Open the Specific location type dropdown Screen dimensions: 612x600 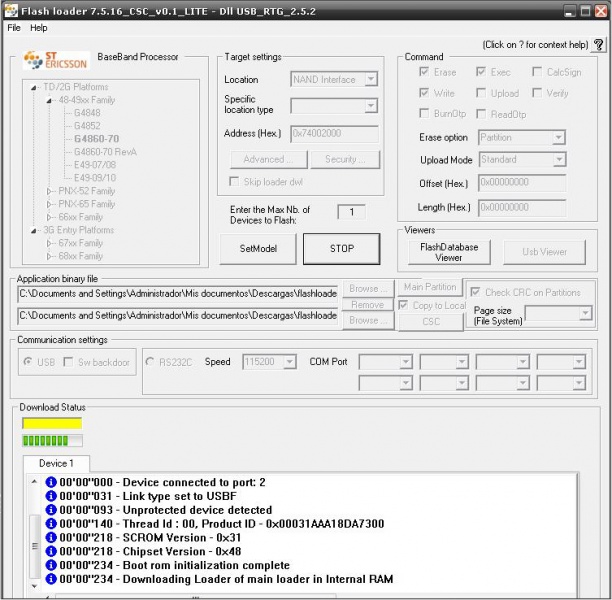click(371, 105)
